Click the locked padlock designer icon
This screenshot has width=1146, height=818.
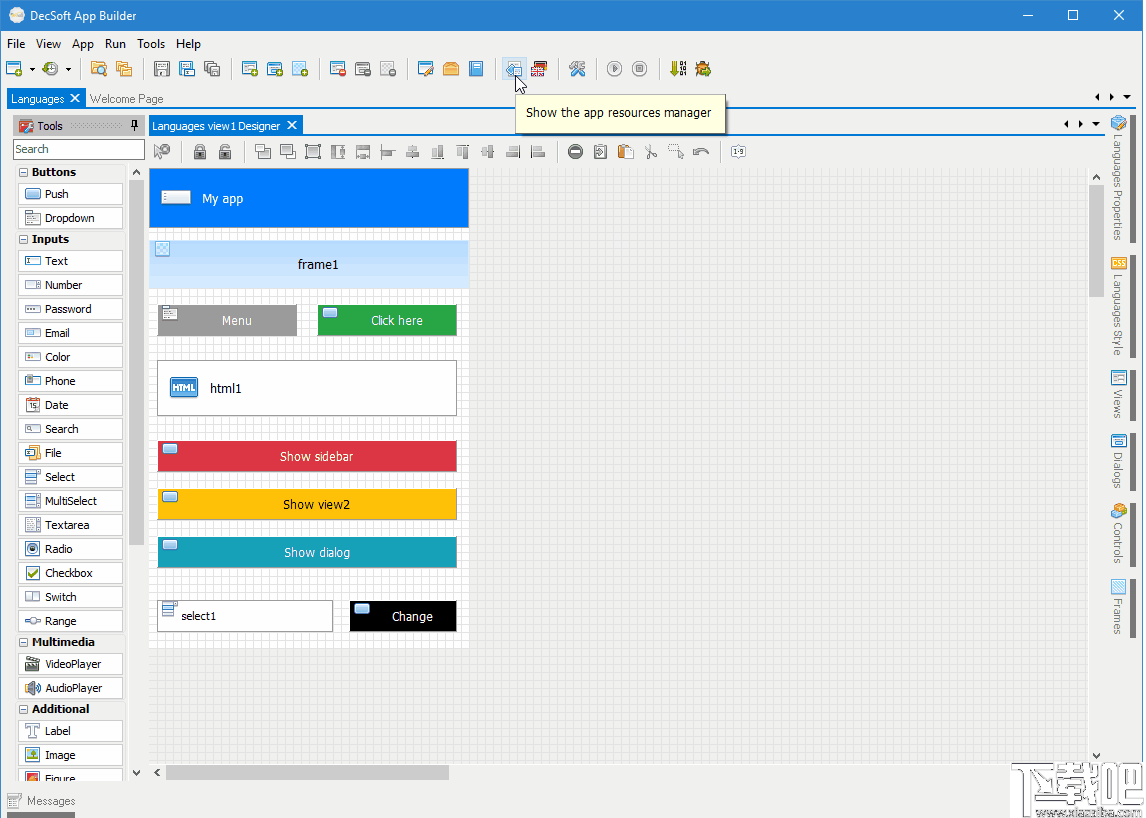(x=200, y=152)
